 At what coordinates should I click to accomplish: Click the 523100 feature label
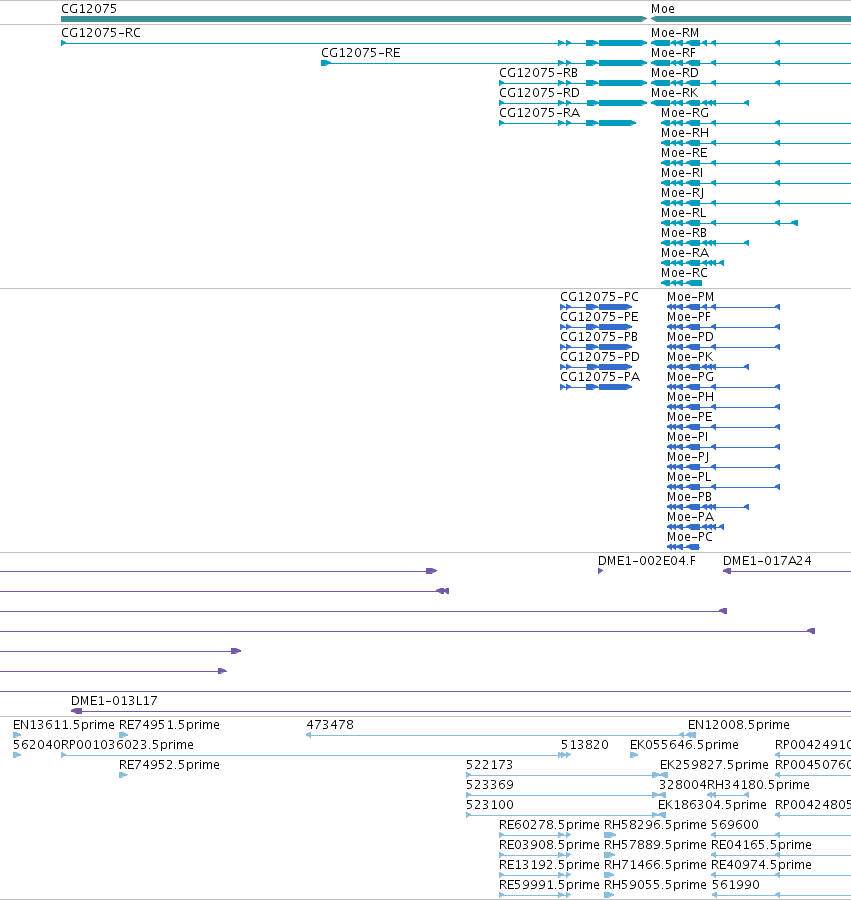pyautogui.click(x=490, y=805)
